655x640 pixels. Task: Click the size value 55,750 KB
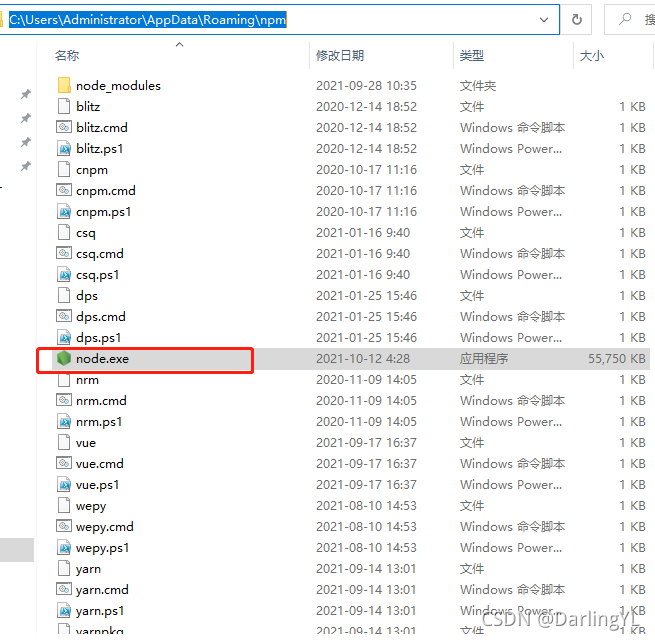617,358
